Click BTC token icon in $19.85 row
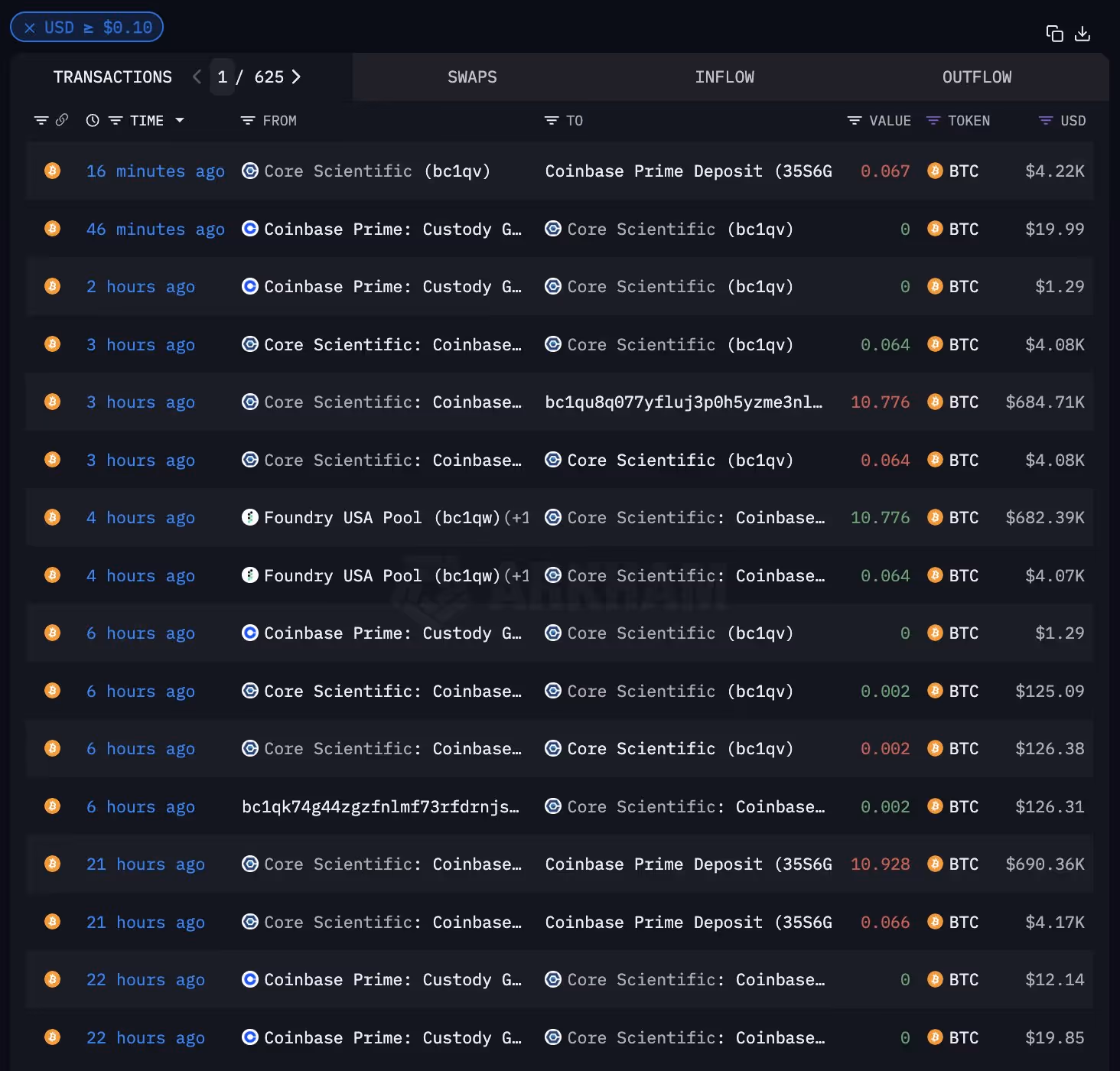The image size is (1120, 1071). click(x=935, y=1037)
